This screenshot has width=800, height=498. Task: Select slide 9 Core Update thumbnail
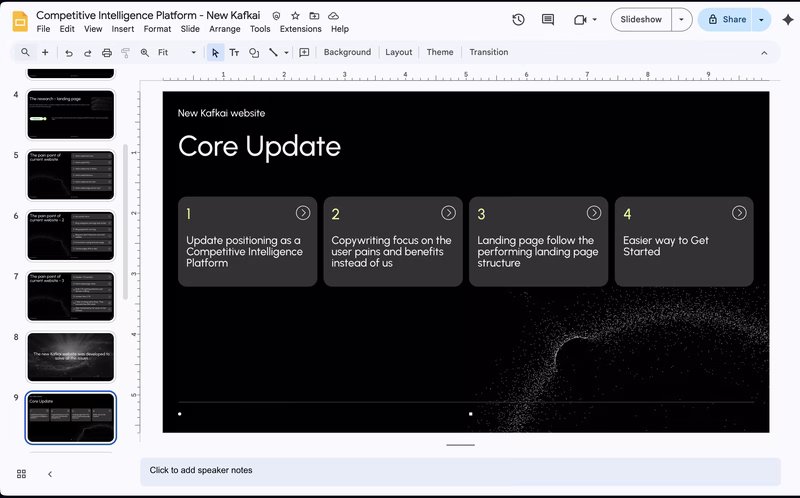pos(71,418)
